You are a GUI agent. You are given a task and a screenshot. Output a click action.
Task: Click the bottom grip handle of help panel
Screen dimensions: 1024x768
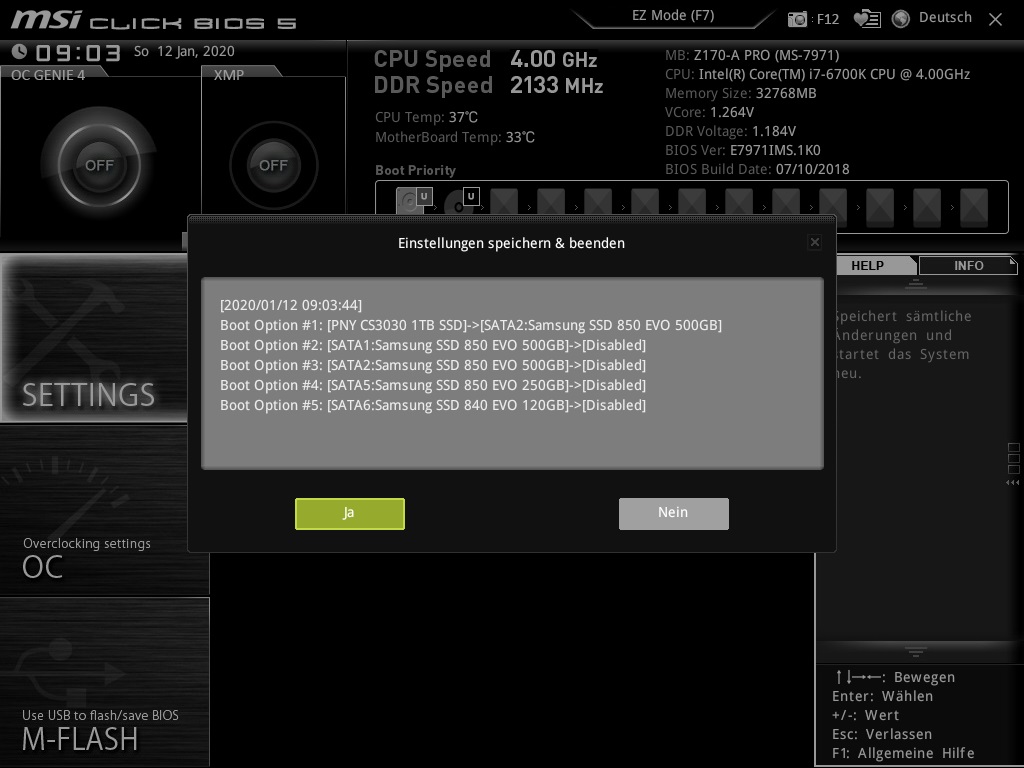click(x=916, y=652)
